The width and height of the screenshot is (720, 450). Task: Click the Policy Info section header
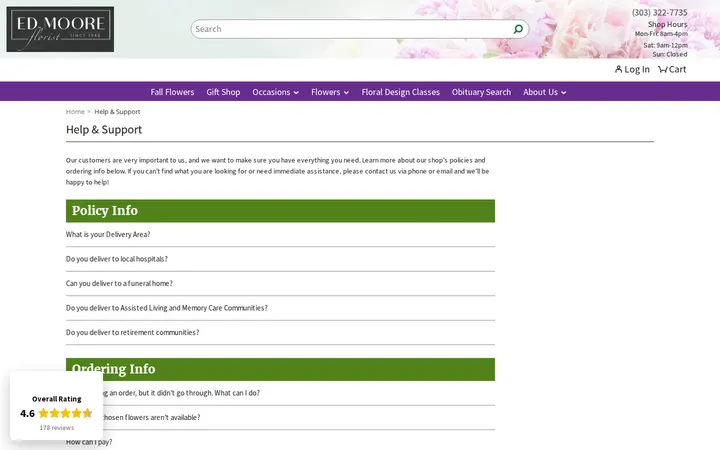(280, 211)
